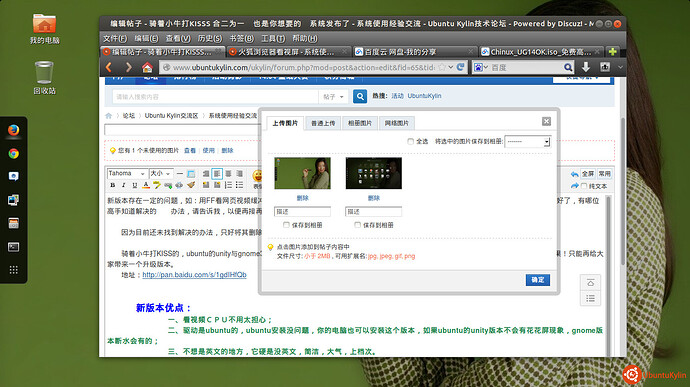Click the redo arrow in editor
690x387 pixels.
coord(575,186)
